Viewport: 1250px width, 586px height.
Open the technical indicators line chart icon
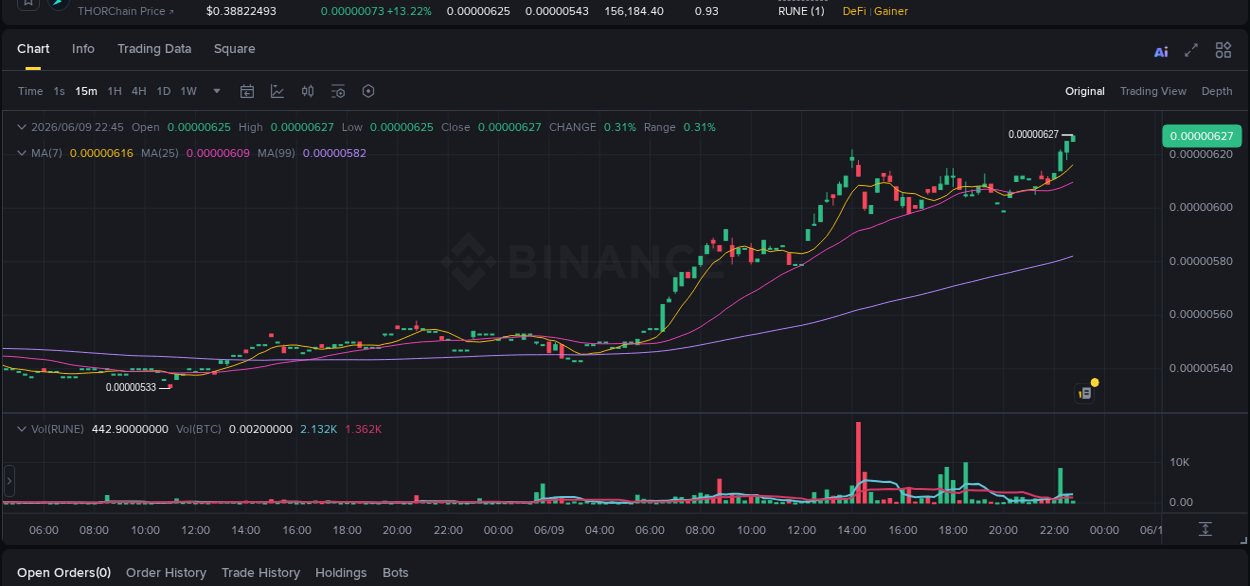click(277, 91)
